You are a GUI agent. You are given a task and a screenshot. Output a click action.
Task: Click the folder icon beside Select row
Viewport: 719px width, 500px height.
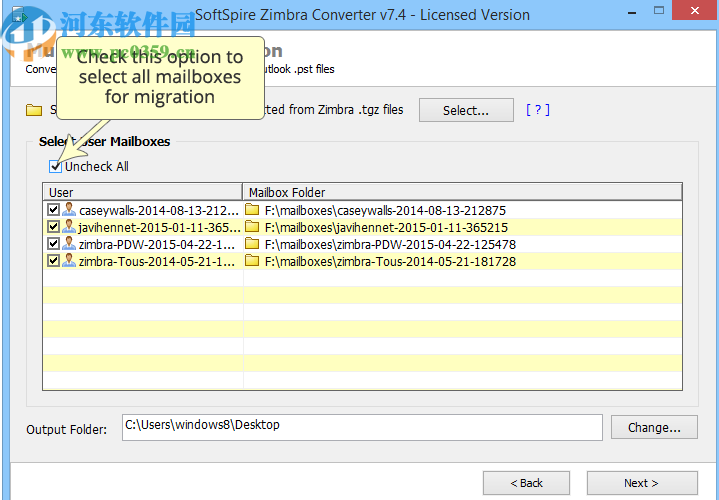[x=34, y=110]
